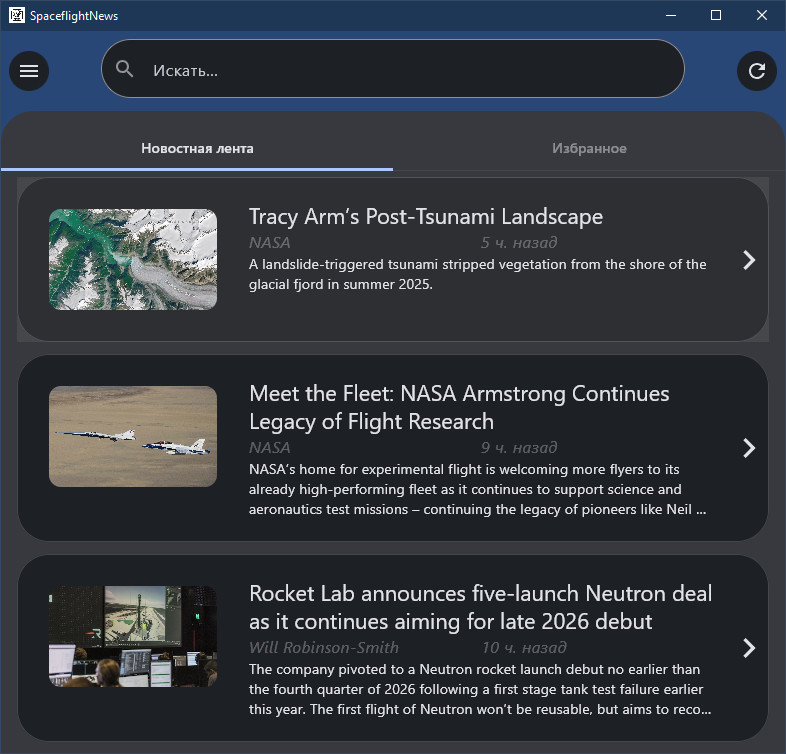Minimize the SpaceflightNews window
The width and height of the screenshot is (786, 754).
[671, 16]
